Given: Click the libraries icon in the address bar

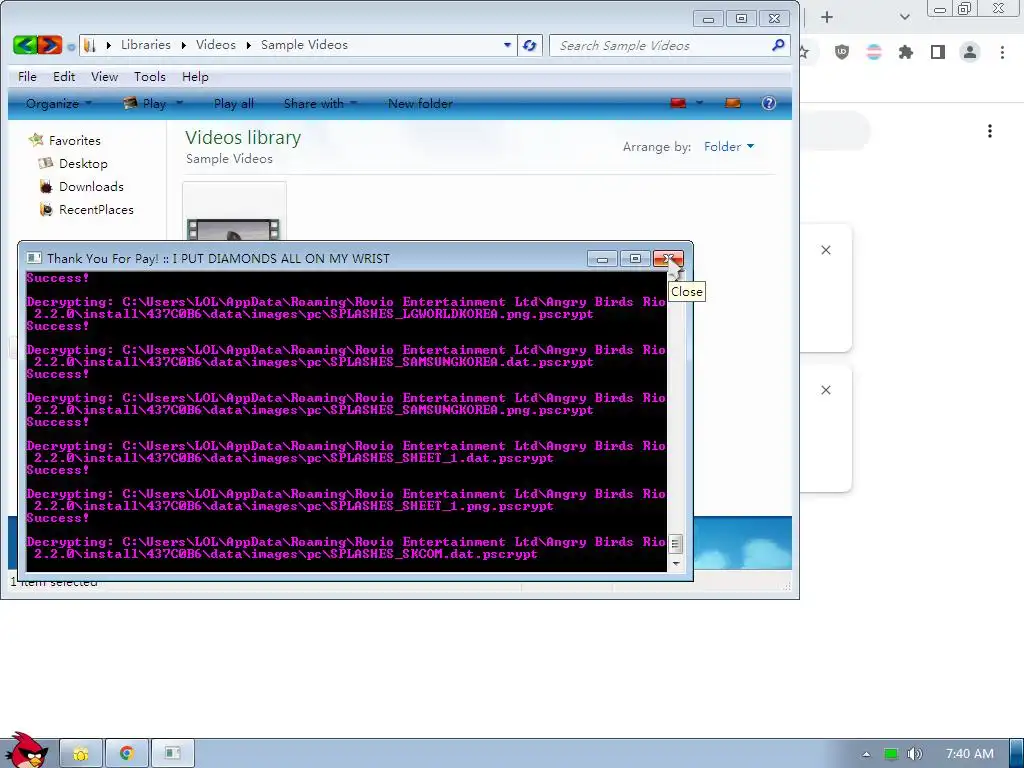Looking at the screenshot, I should click(90, 45).
